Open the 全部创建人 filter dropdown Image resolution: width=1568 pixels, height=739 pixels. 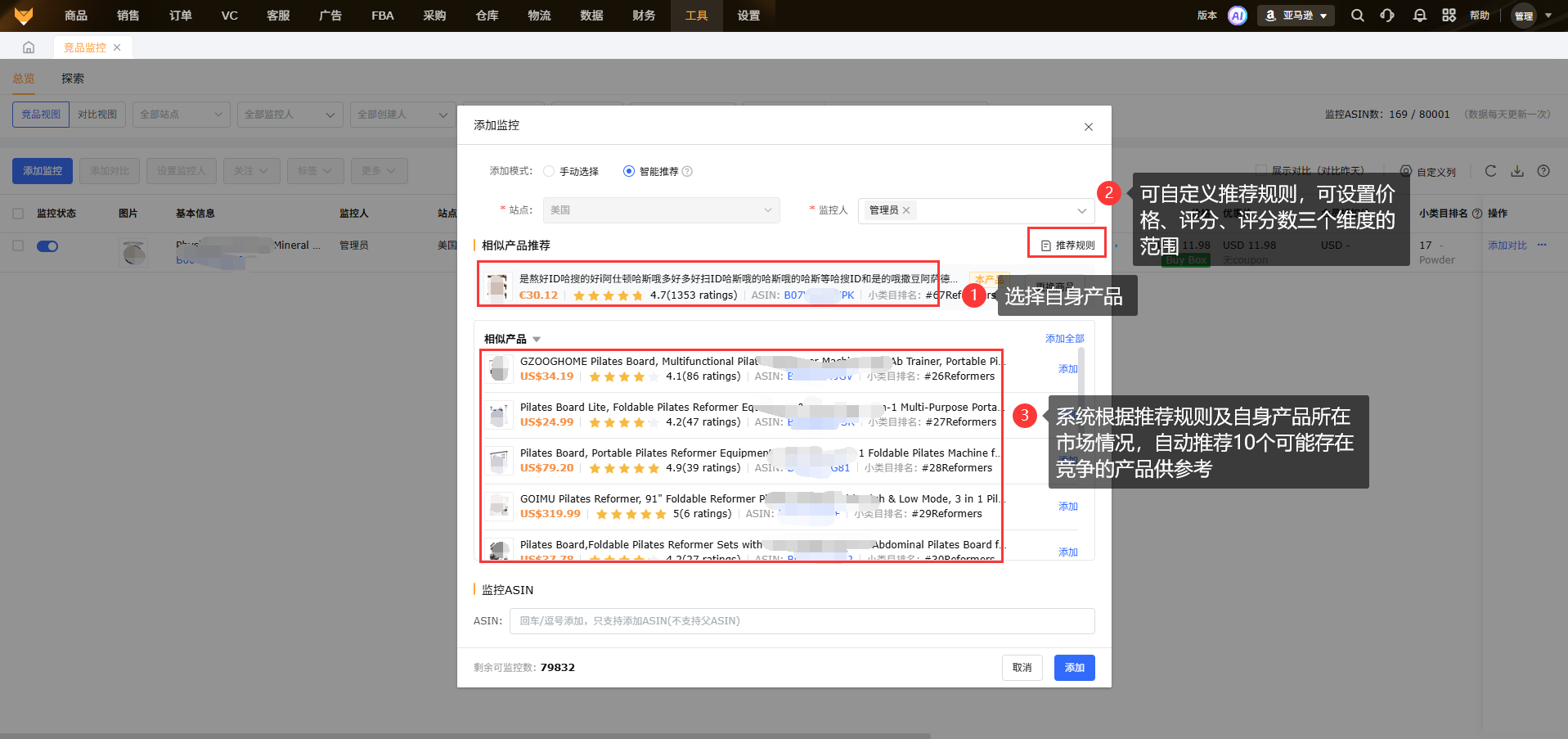click(402, 115)
